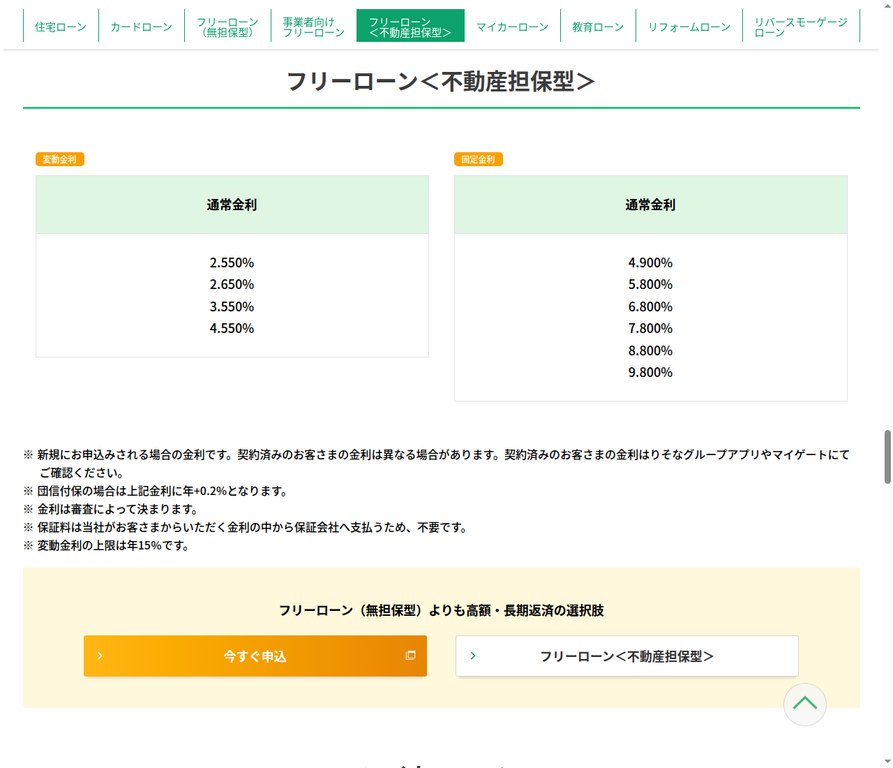Click the back-to-top arrow button

click(805, 704)
